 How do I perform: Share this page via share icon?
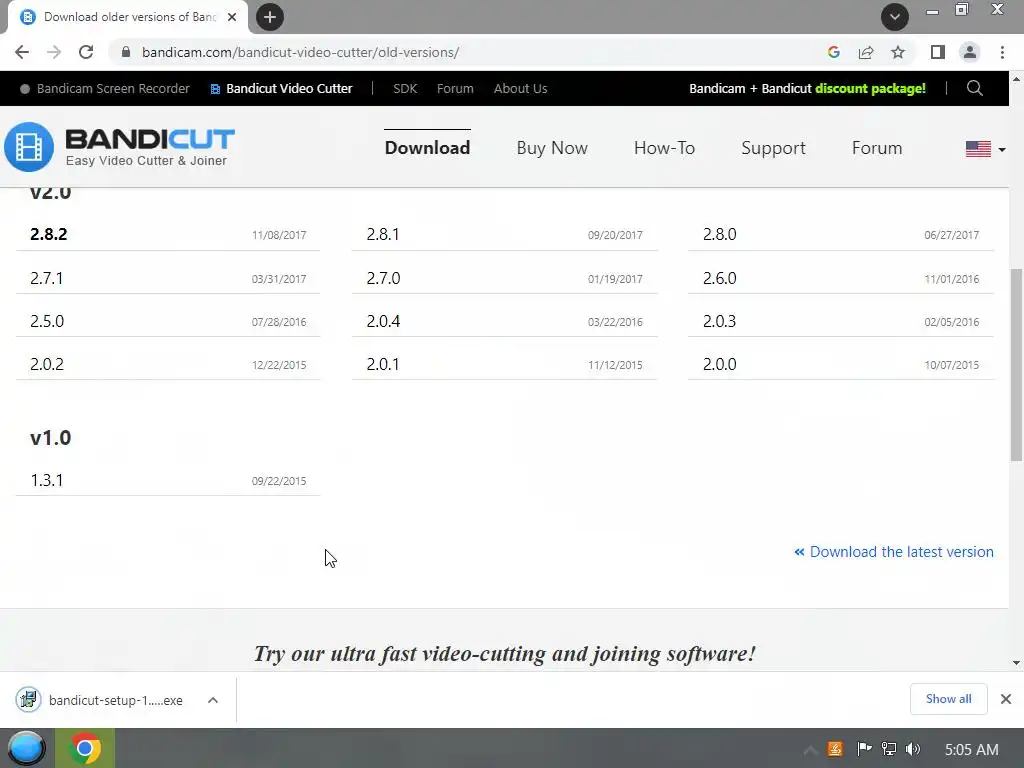point(866,52)
